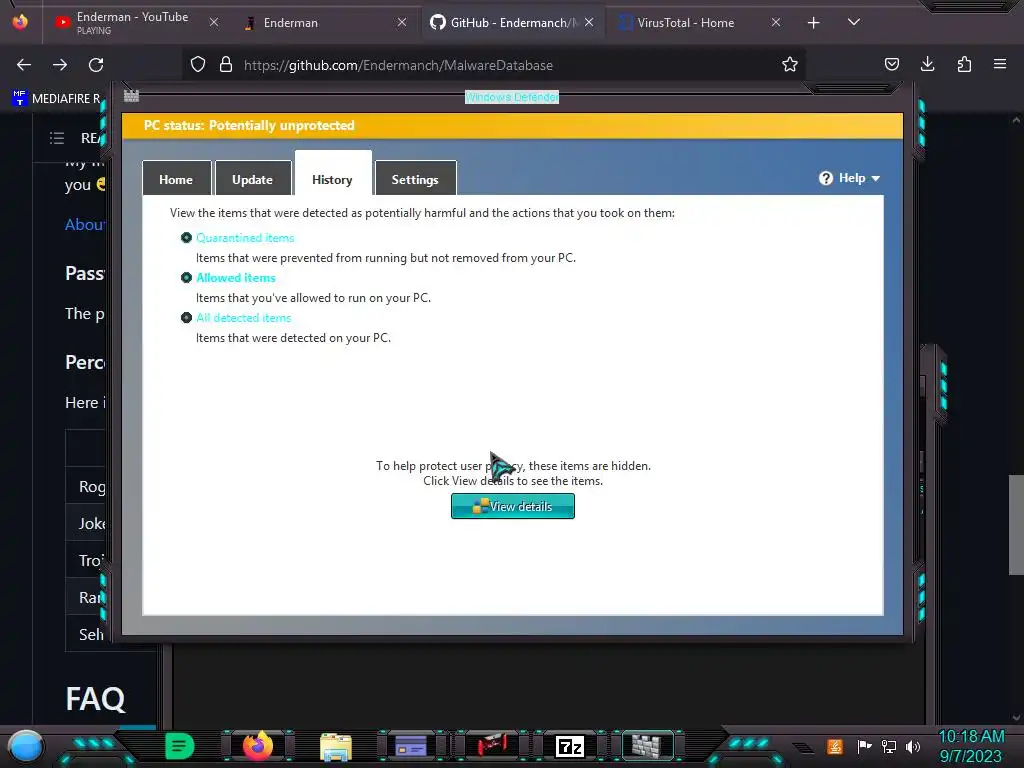Close the VirusTotal tab
1024x768 pixels.
coord(776,22)
